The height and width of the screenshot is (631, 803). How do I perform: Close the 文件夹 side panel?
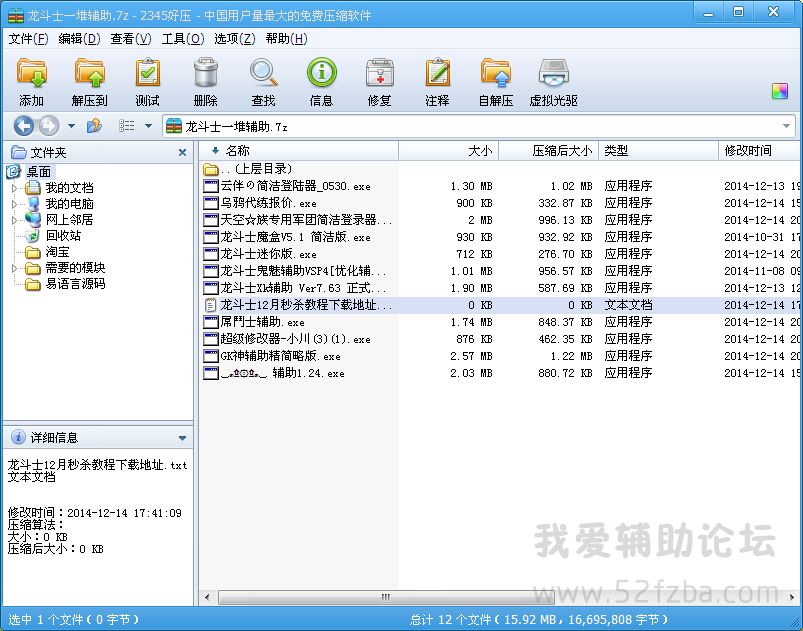182,153
